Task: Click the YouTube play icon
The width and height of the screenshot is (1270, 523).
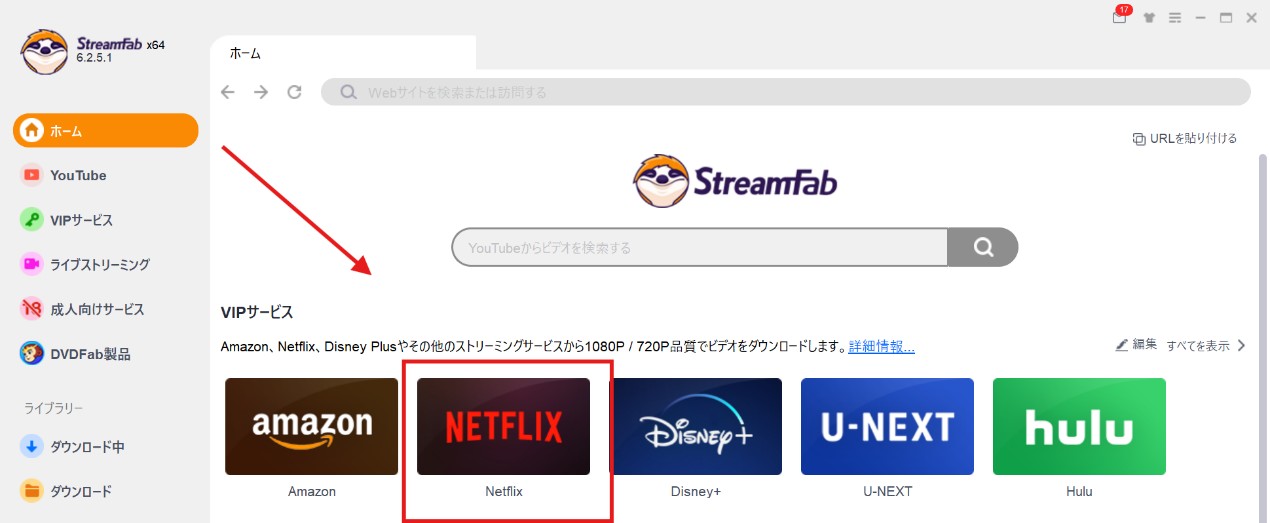Action: 32,175
